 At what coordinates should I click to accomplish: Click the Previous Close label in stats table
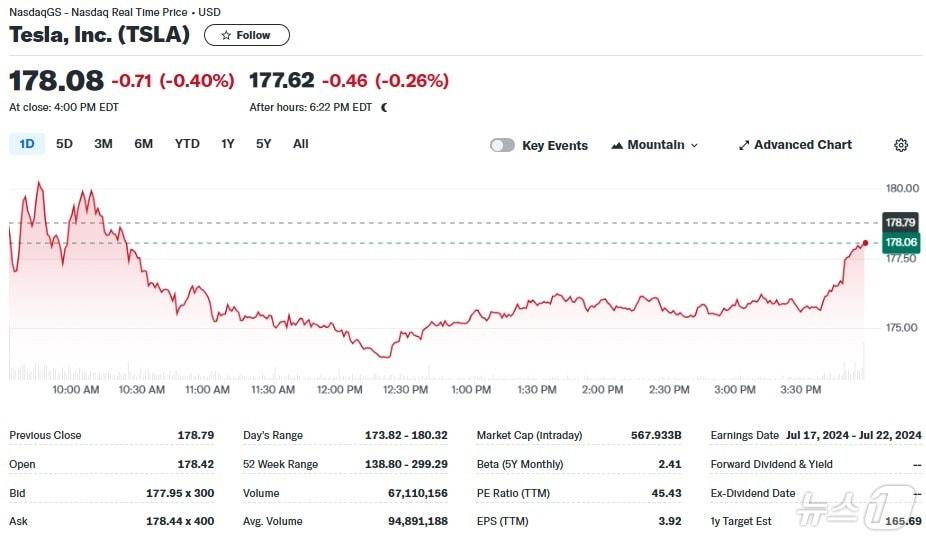pos(46,435)
